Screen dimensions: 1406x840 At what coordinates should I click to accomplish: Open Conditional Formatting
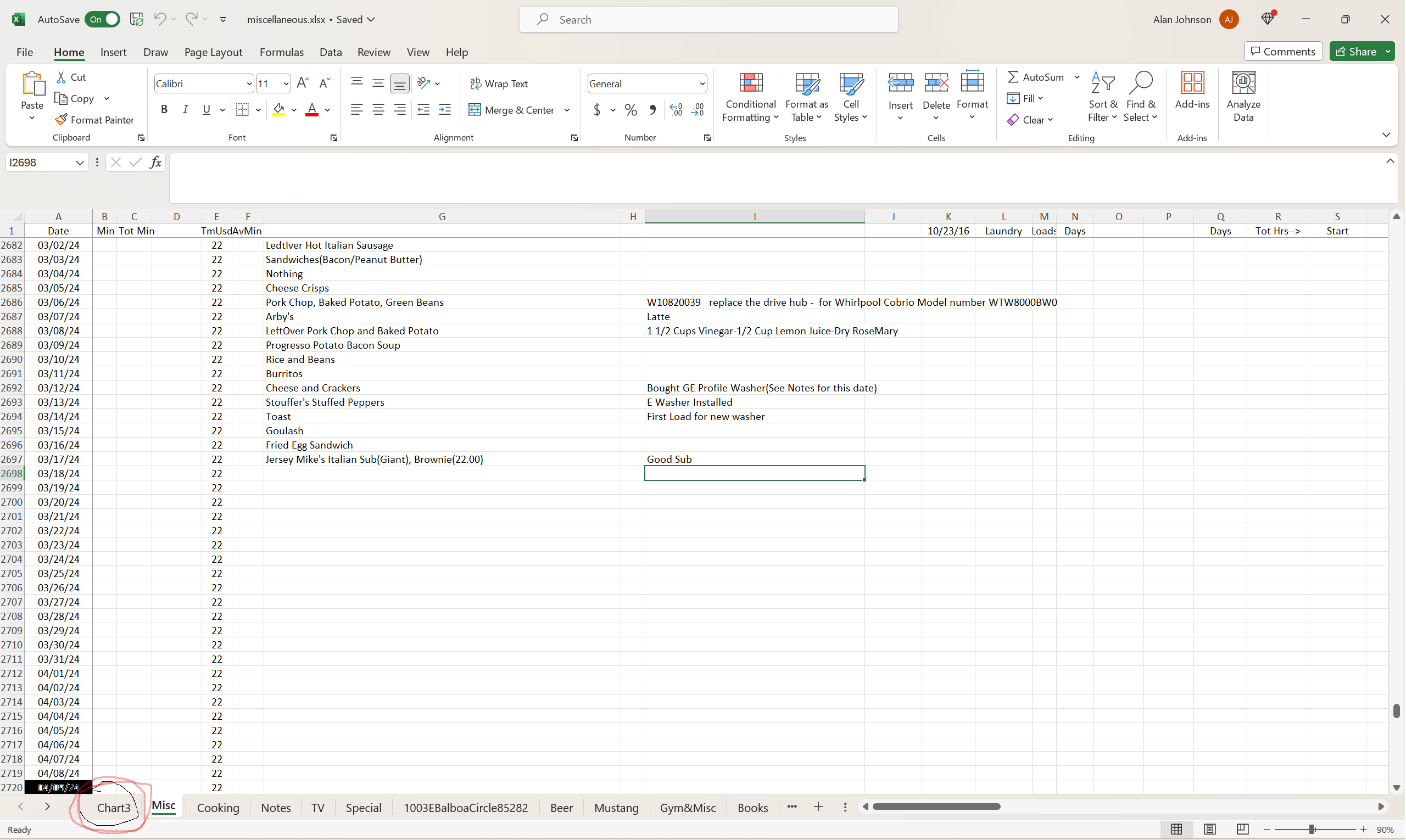tap(750, 96)
